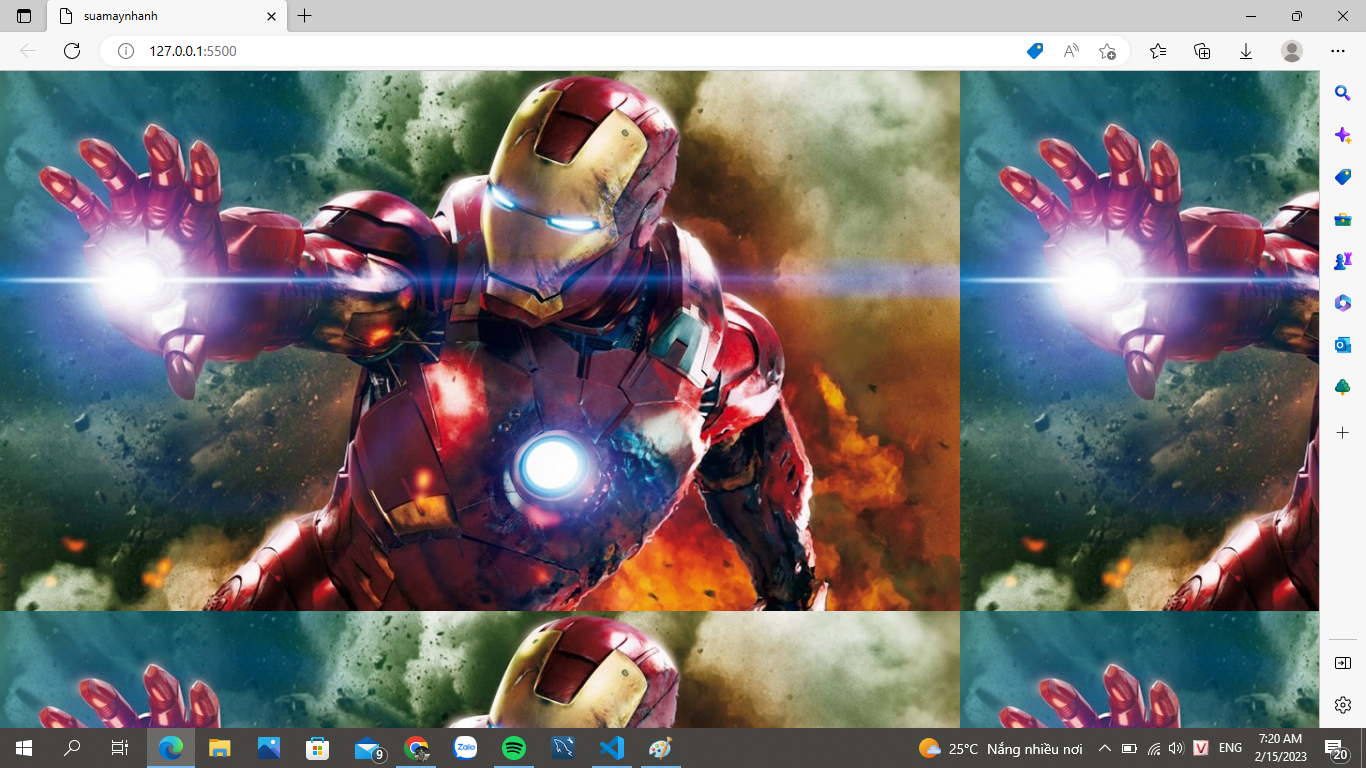This screenshot has height=768, width=1366.
Task: Open sidebar Shopping tag
Action: pyautogui.click(x=1343, y=177)
